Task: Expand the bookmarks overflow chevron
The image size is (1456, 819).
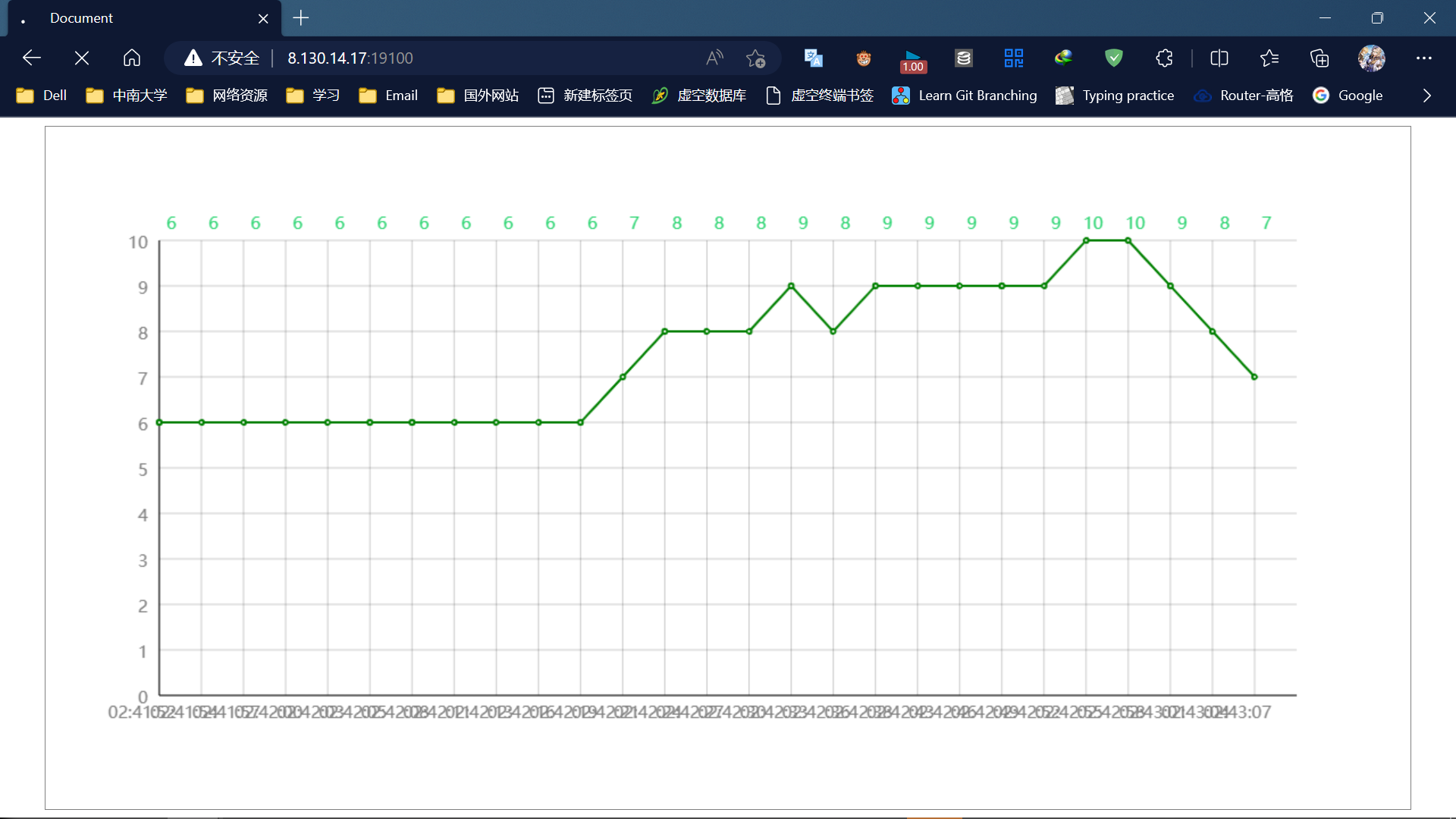Action: [x=1427, y=96]
